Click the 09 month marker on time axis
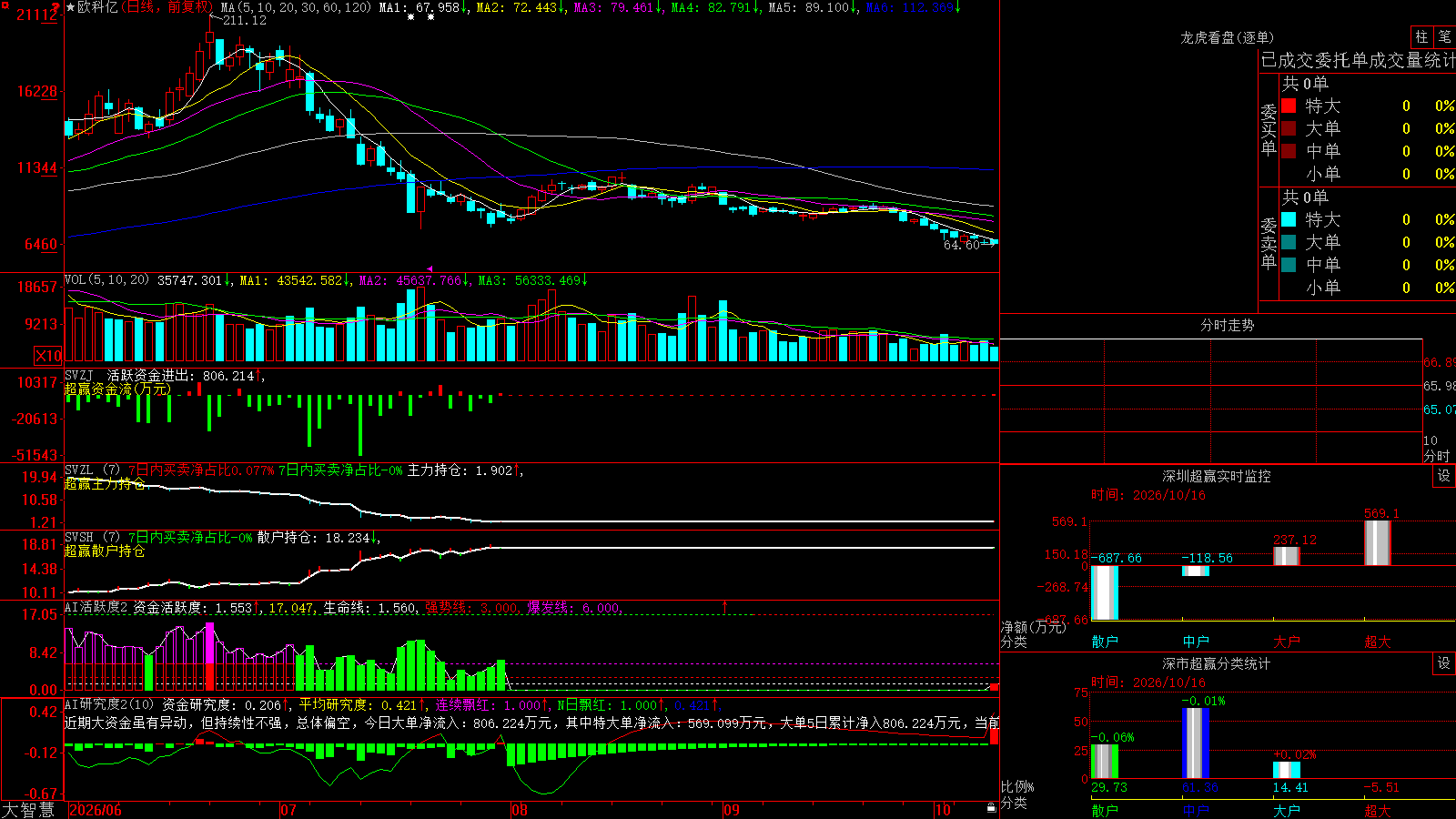This screenshot has height=819, width=1456. 732,809
